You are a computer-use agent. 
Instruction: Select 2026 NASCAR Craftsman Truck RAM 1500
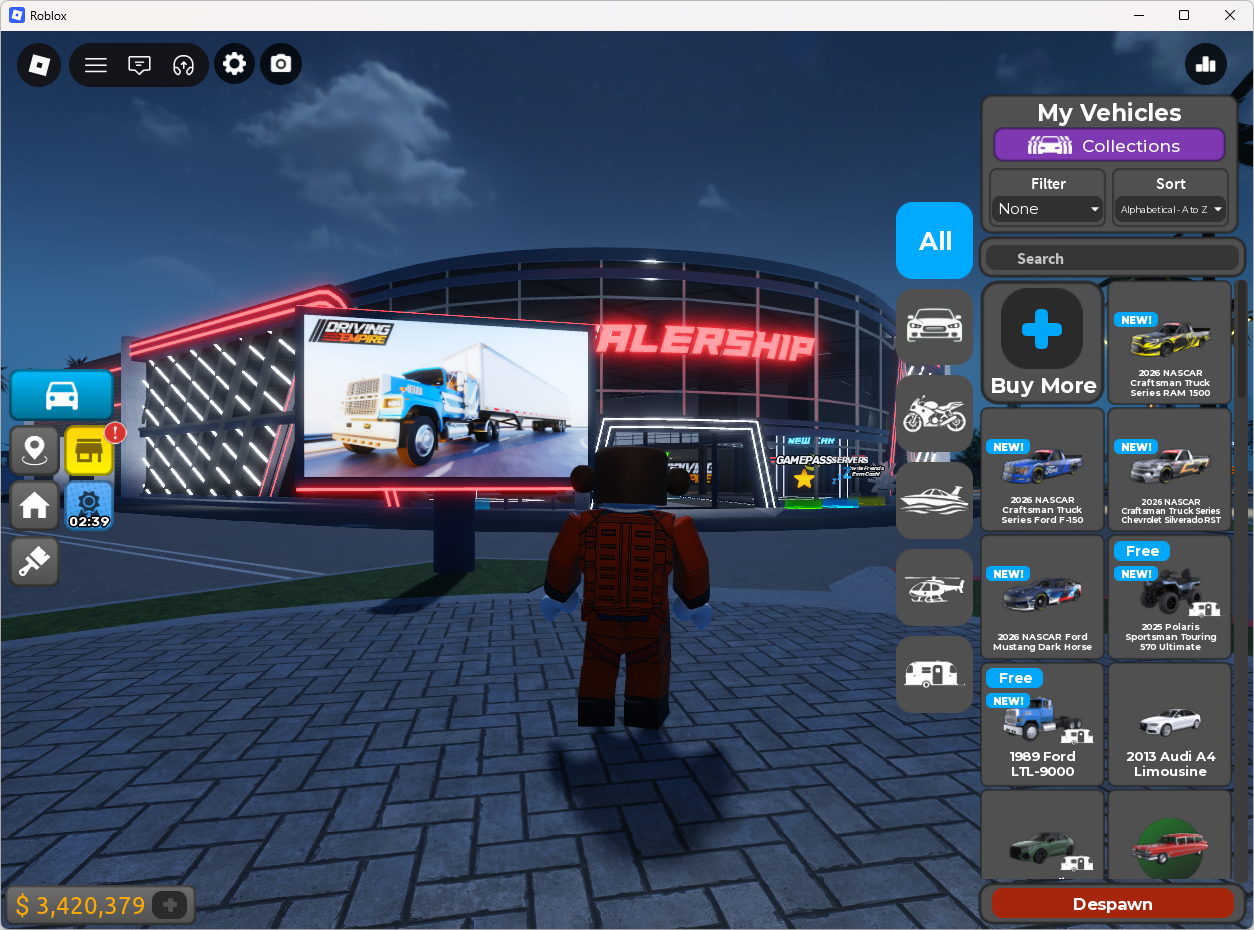click(1170, 342)
